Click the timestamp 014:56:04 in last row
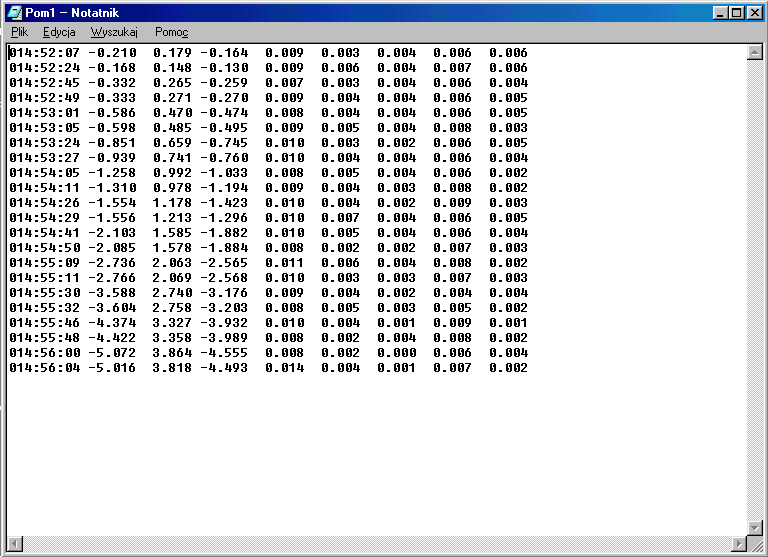Image resolution: width=768 pixels, height=557 pixels. point(44,368)
